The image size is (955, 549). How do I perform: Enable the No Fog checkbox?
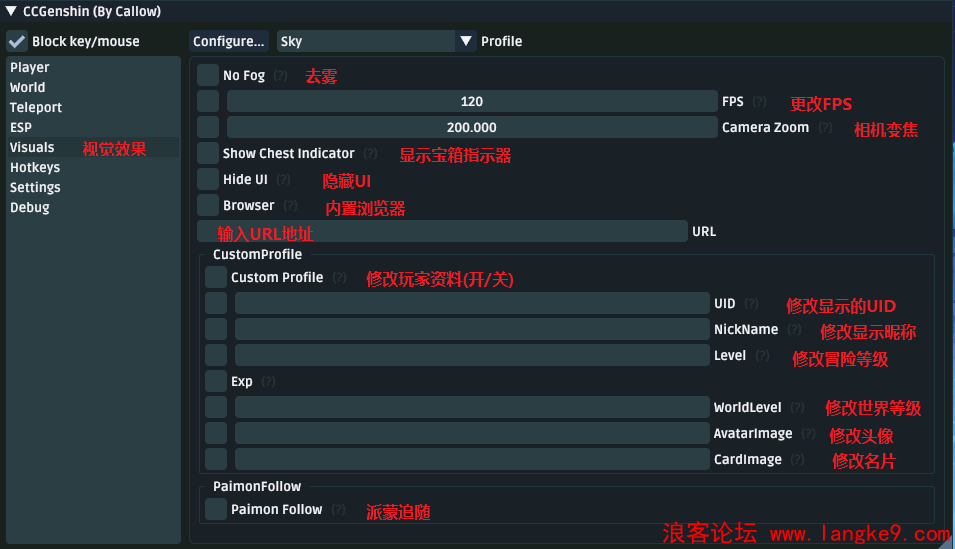208,76
